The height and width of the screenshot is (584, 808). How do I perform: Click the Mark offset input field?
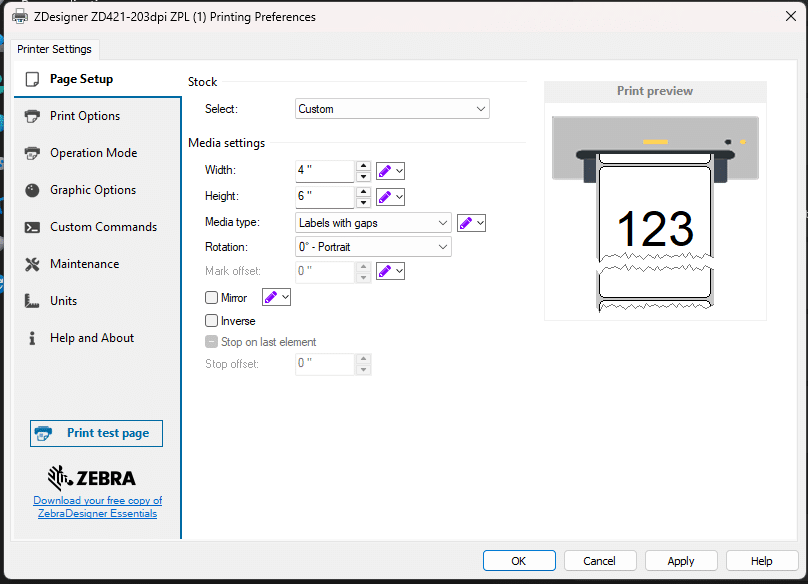325,271
